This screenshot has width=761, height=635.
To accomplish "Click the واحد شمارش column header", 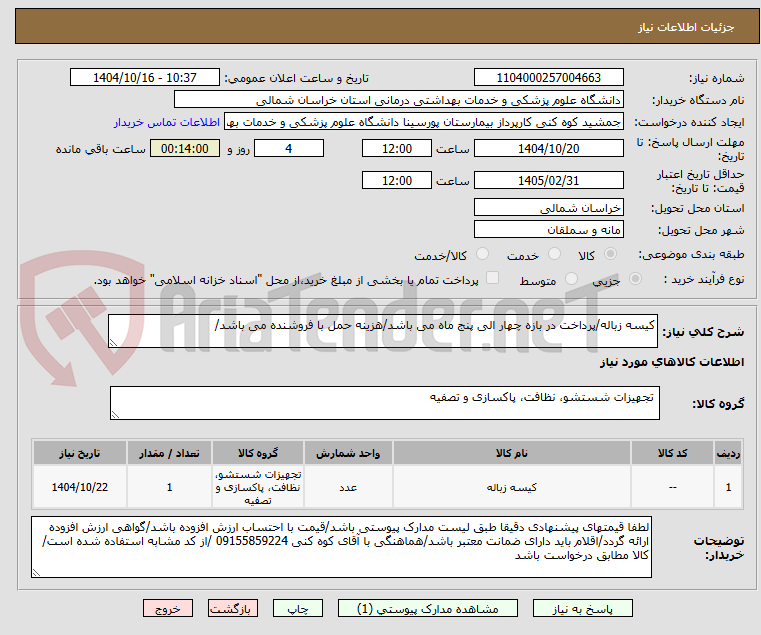I will pos(348,453).
